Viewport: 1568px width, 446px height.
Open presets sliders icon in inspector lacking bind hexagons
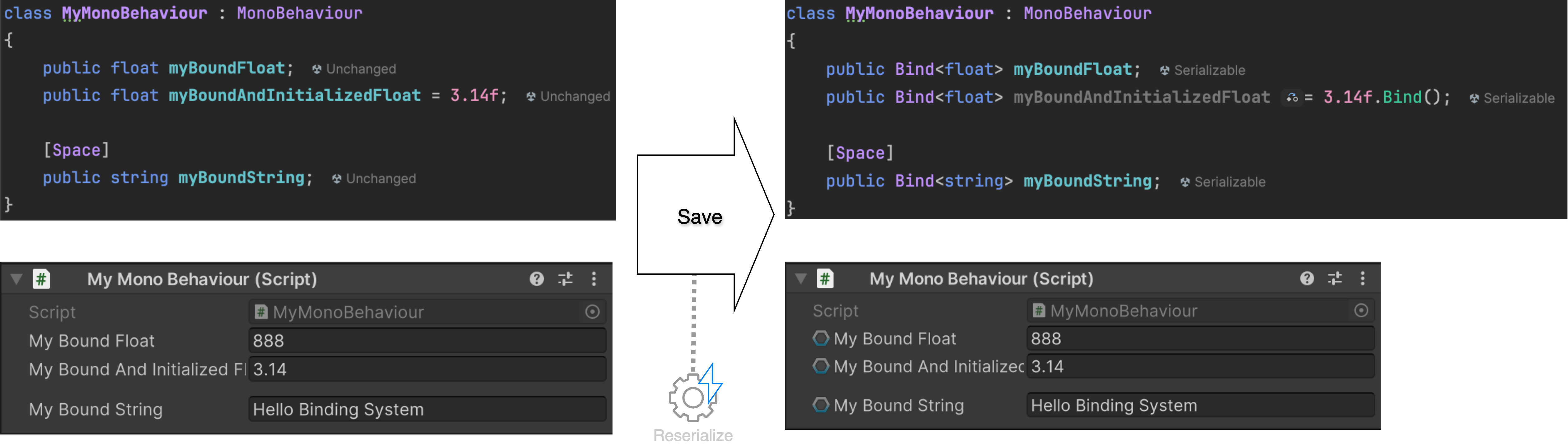pyautogui.click(x=565, y=279)
